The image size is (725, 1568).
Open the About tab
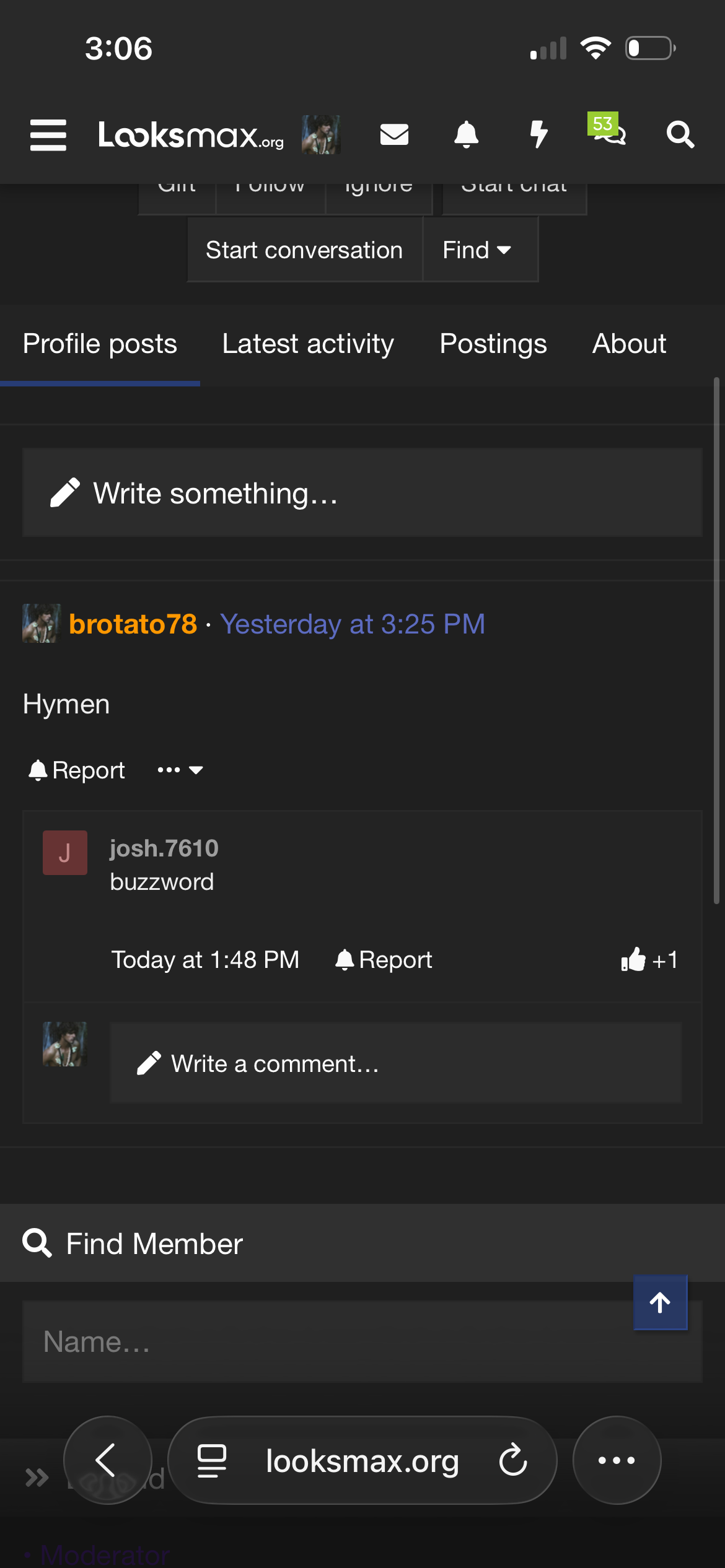tap(629, 344)
